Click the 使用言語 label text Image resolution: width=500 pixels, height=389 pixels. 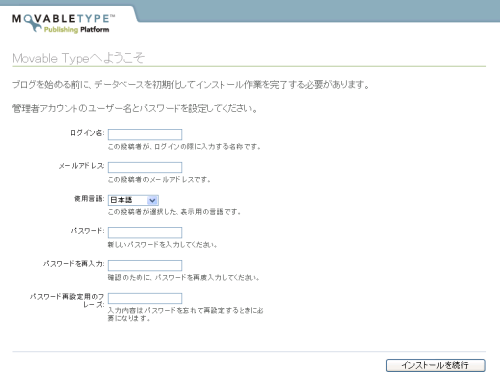[x=89, y=199]
